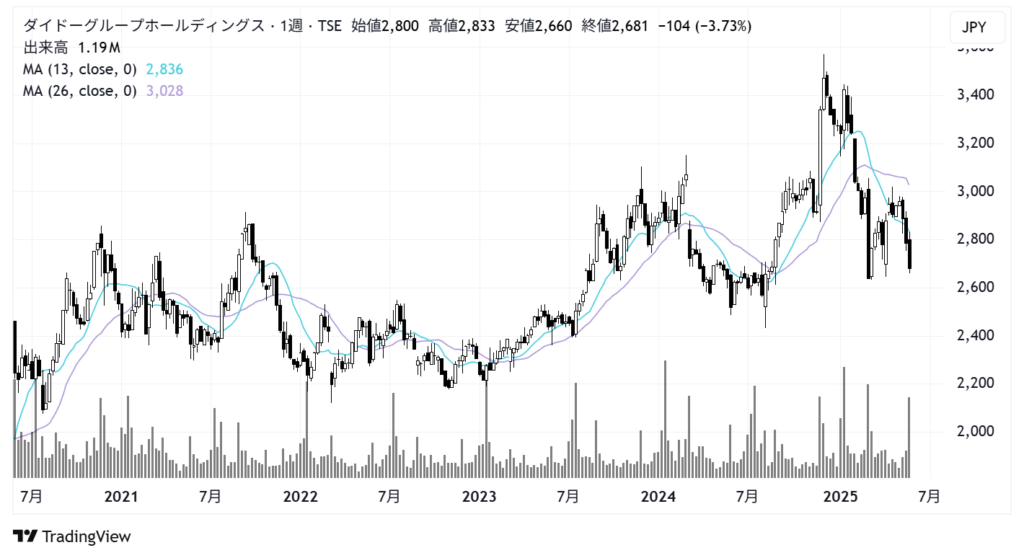This screenshot has width=1024, height=558.
Task: Click the 2021 time axis label
Action: point(121,497)
